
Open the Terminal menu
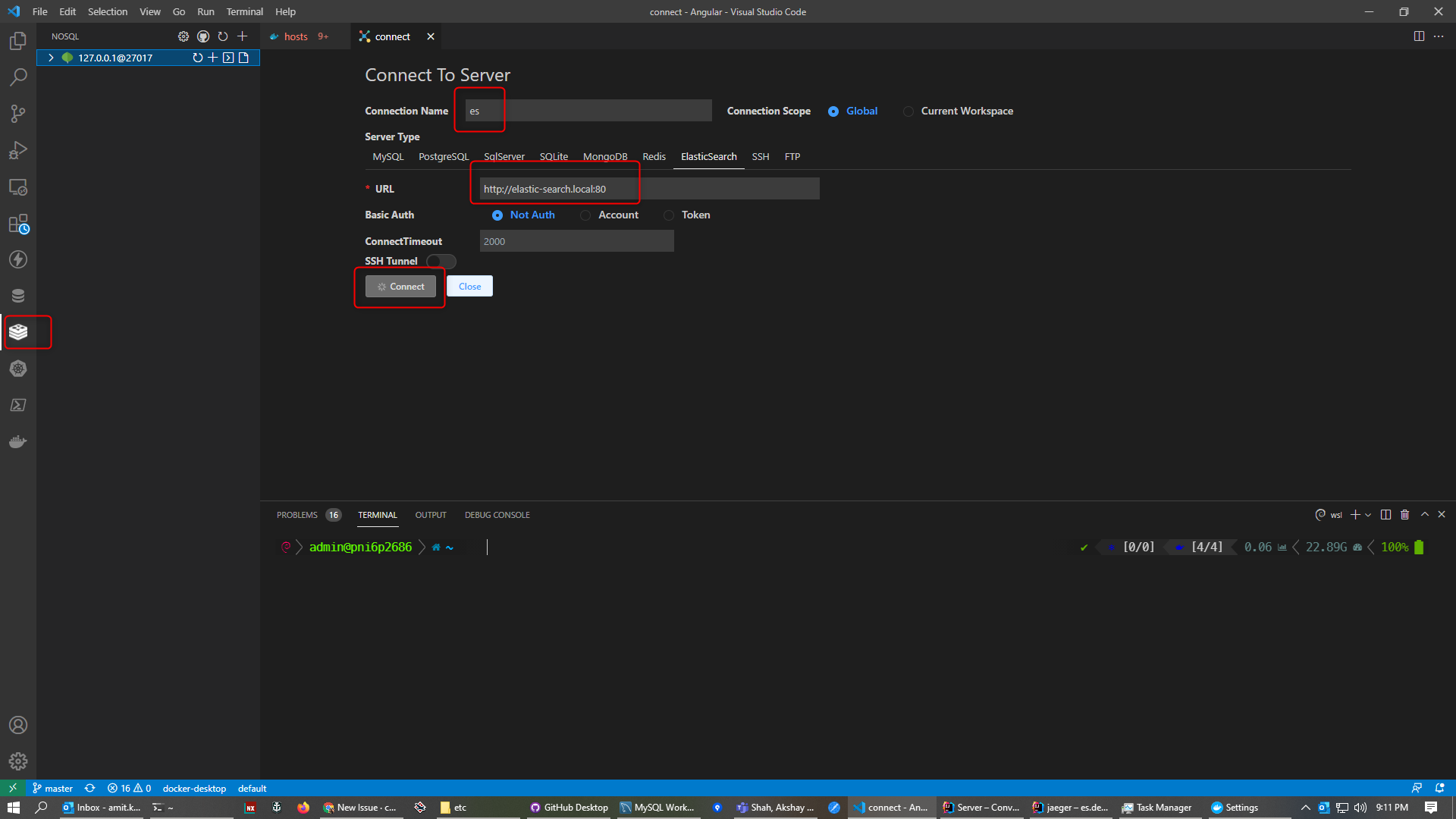tap(244, 11)
